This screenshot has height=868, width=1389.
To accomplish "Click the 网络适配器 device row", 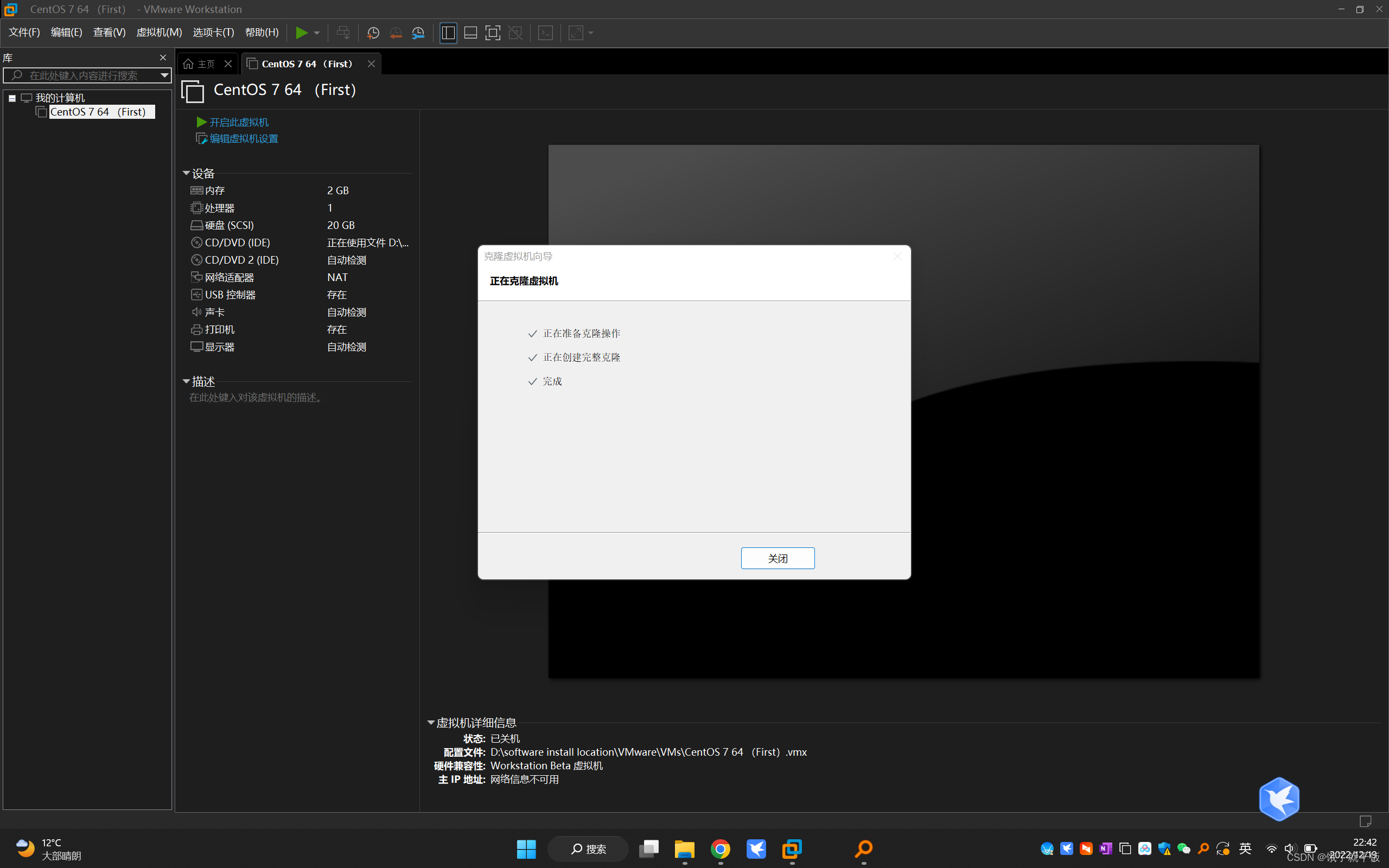I will click(300, 277).
